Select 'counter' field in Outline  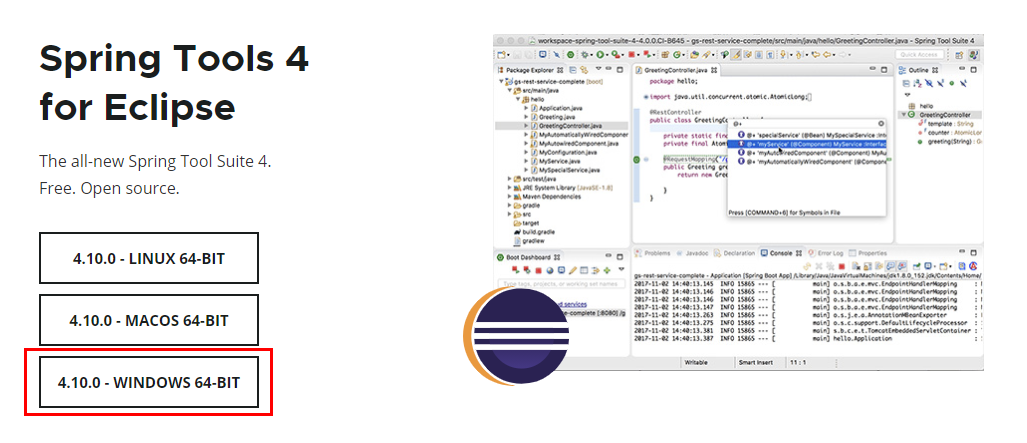(949, 132)
